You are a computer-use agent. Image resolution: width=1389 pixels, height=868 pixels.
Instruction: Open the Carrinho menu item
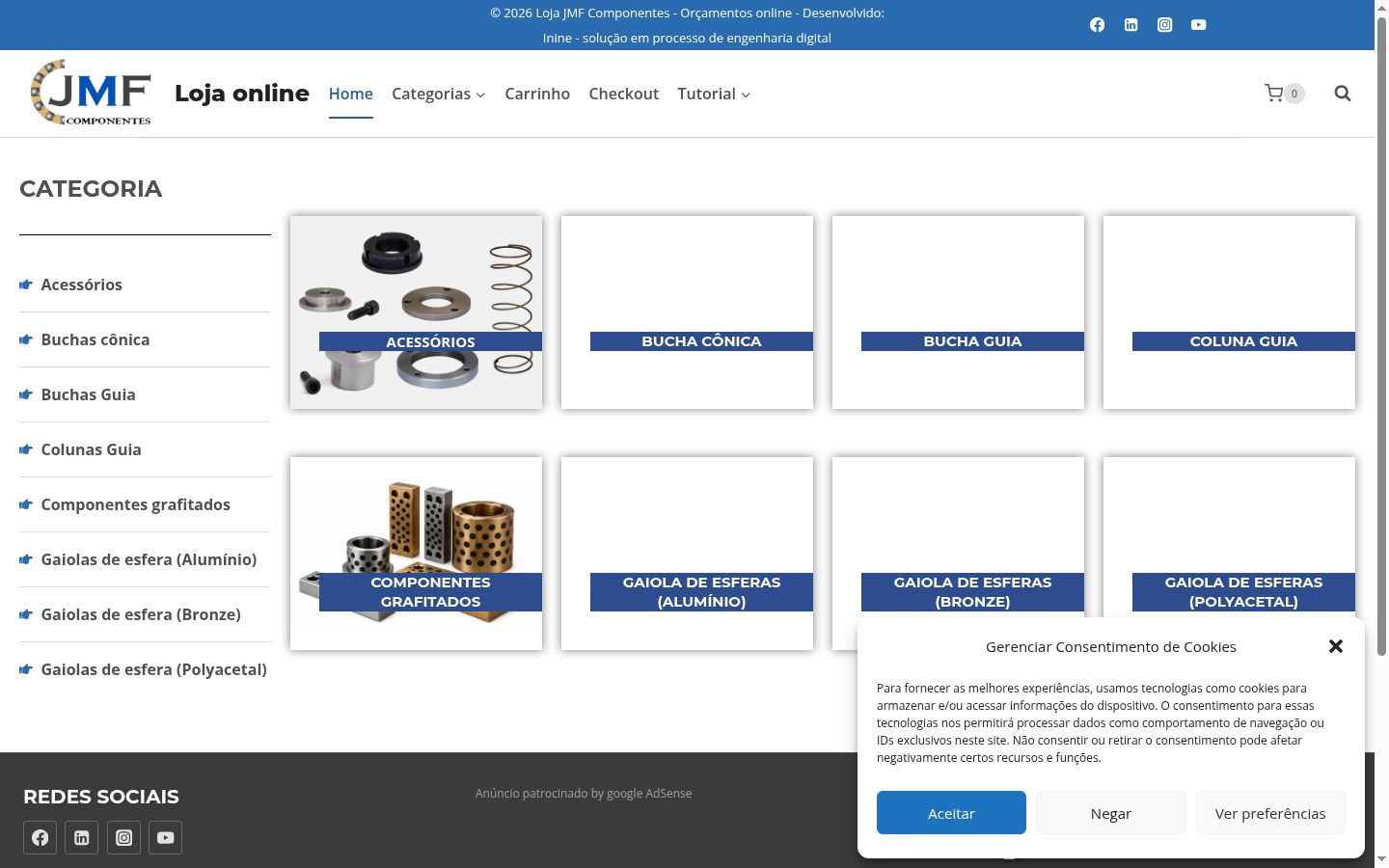coord(537,94)
